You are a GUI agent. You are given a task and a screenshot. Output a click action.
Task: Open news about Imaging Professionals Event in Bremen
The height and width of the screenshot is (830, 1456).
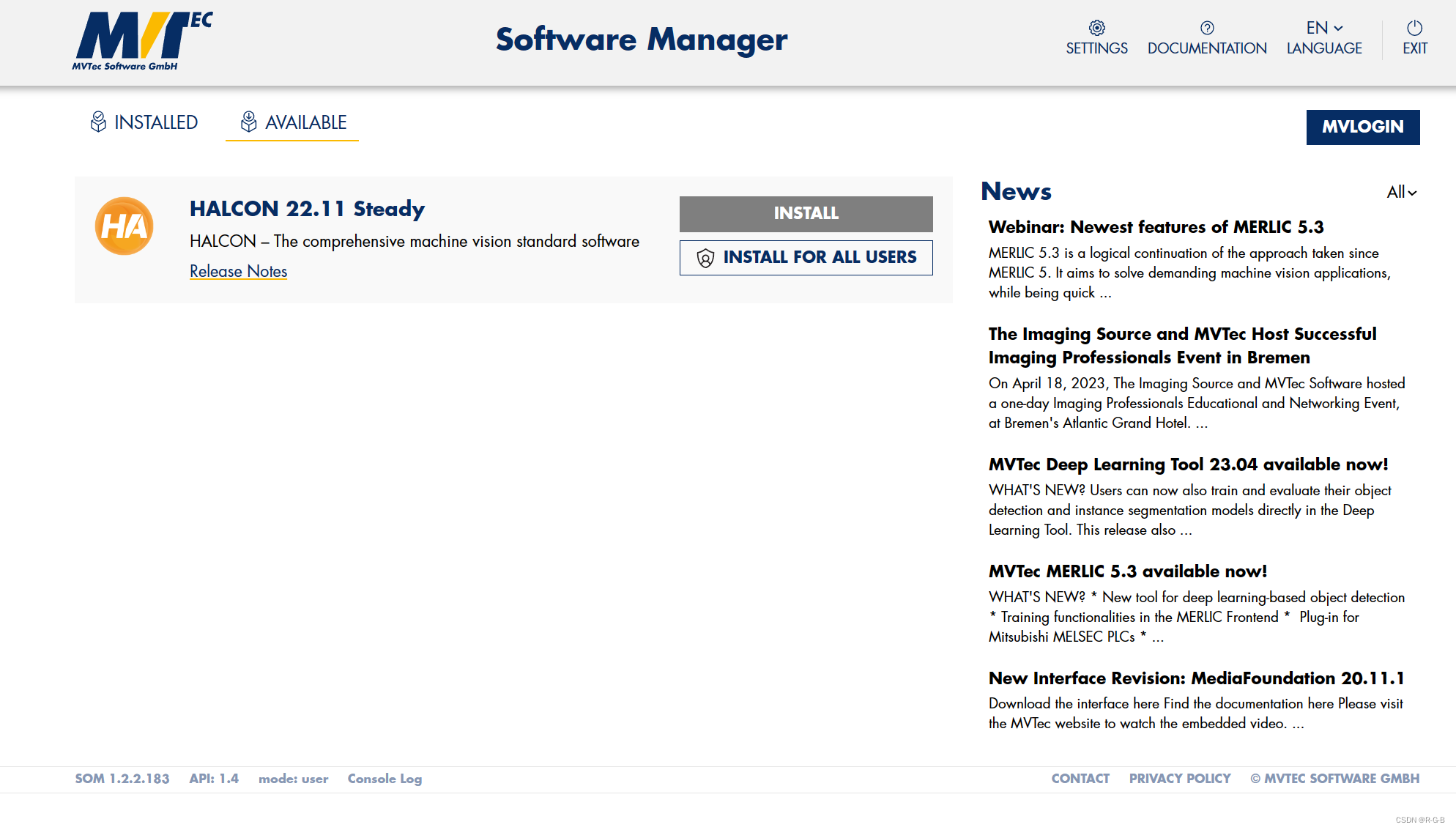tap(1182, 346)
